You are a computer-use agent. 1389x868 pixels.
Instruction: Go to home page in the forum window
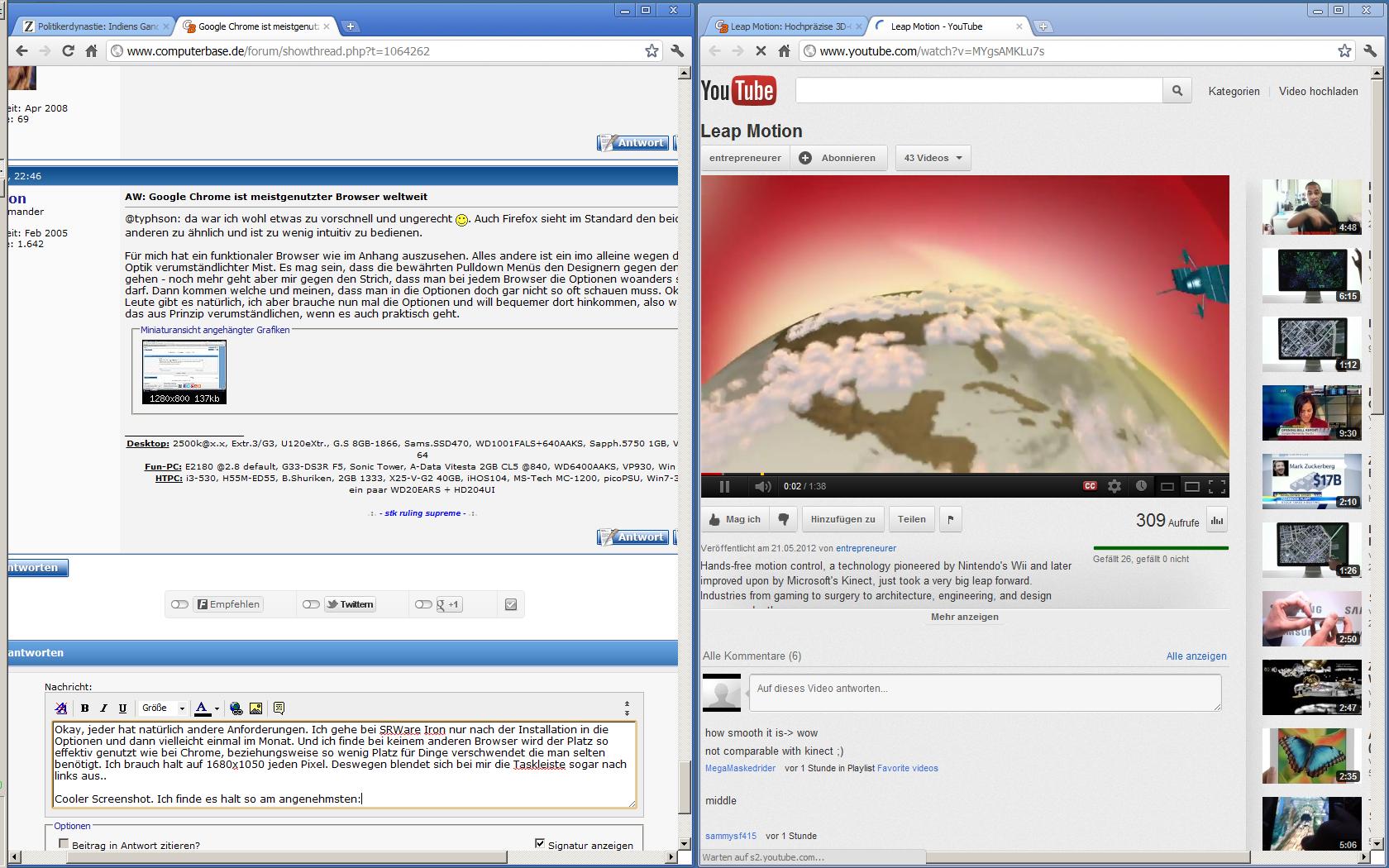coord(91,50)
